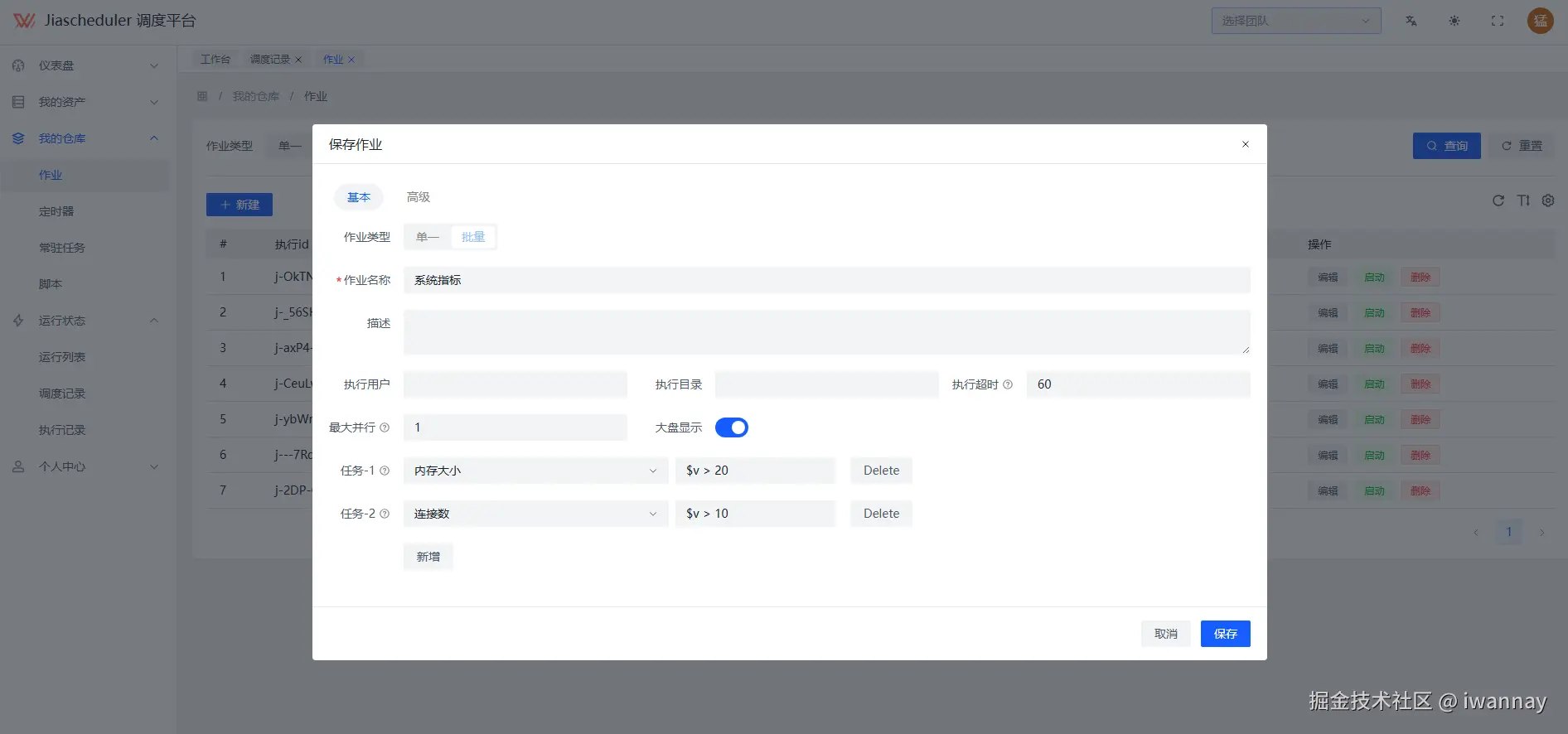
Task: Click the 描述 text area
Action: (x=827, y=332)
